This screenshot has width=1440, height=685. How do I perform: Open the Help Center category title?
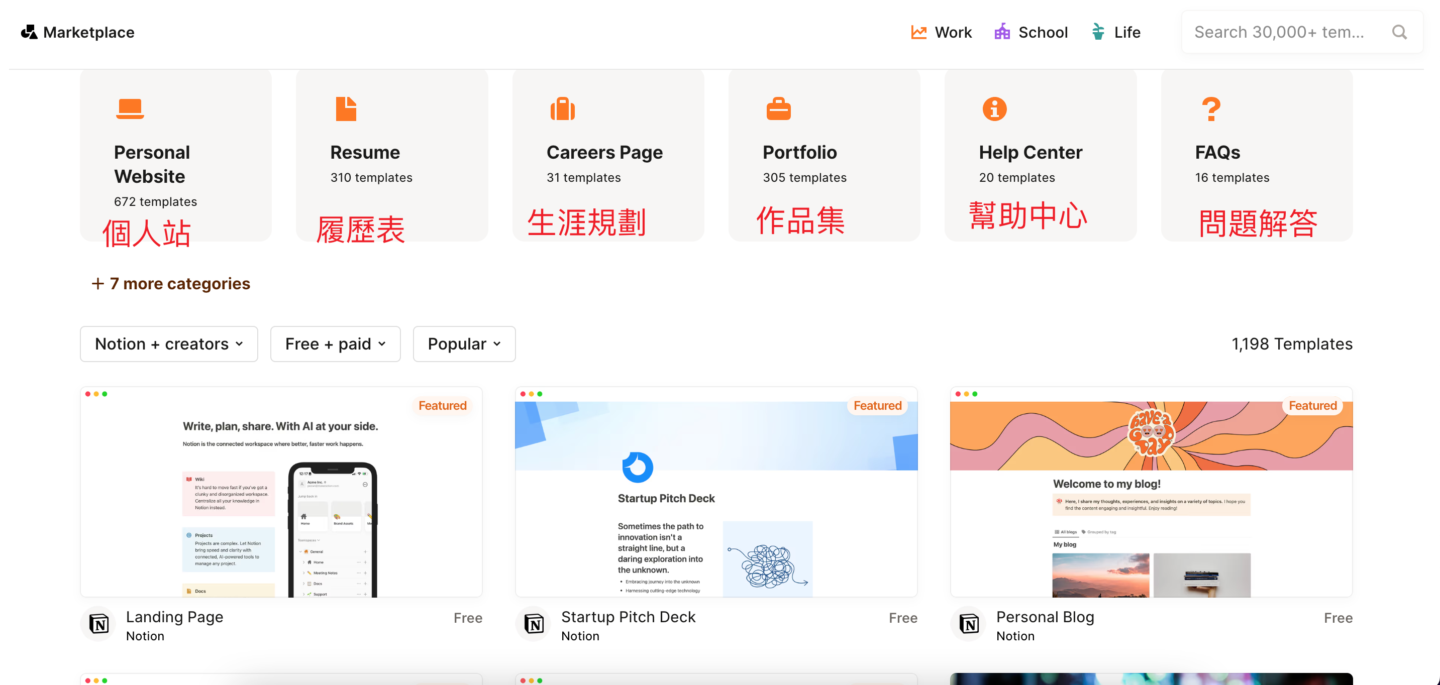(1031, 152)
